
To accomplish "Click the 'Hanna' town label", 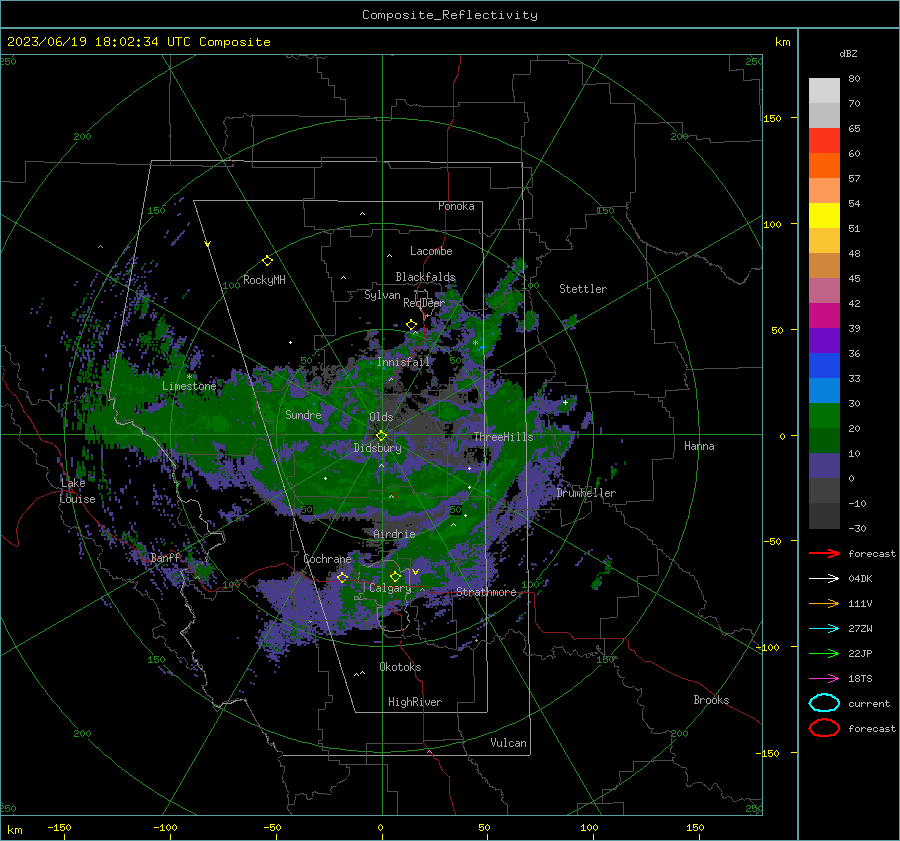I will point(699,446).
